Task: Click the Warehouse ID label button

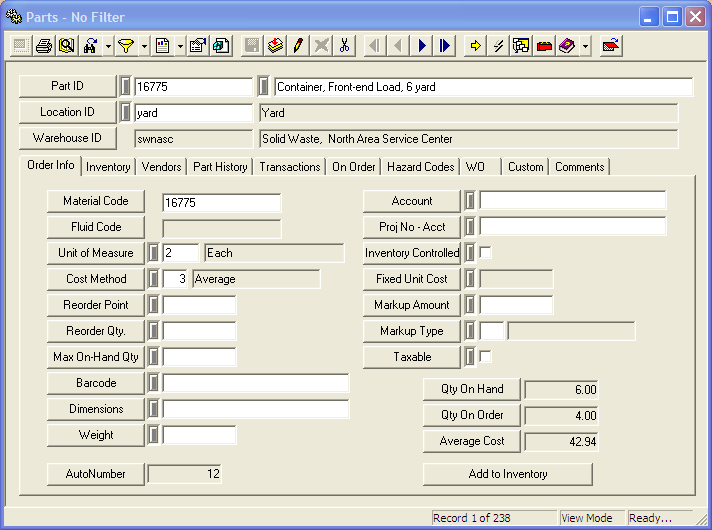Action: pyautogui.click(x=67, y=138)
